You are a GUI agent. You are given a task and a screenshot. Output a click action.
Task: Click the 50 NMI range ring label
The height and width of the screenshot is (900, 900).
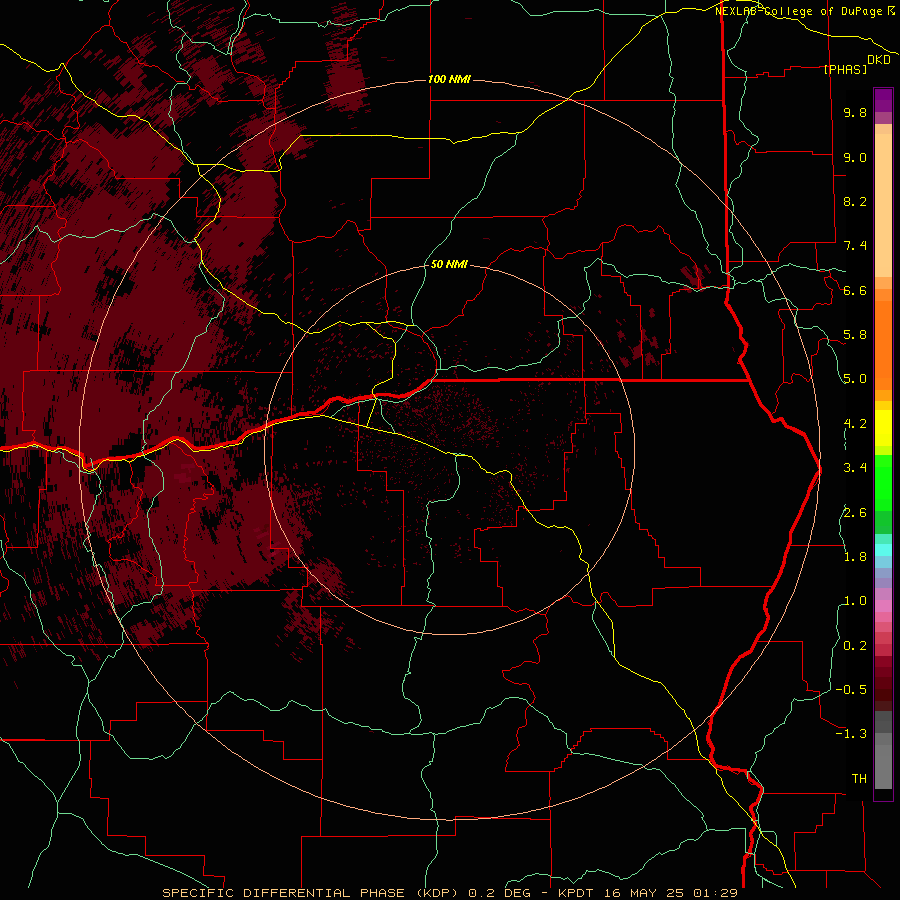449,264
